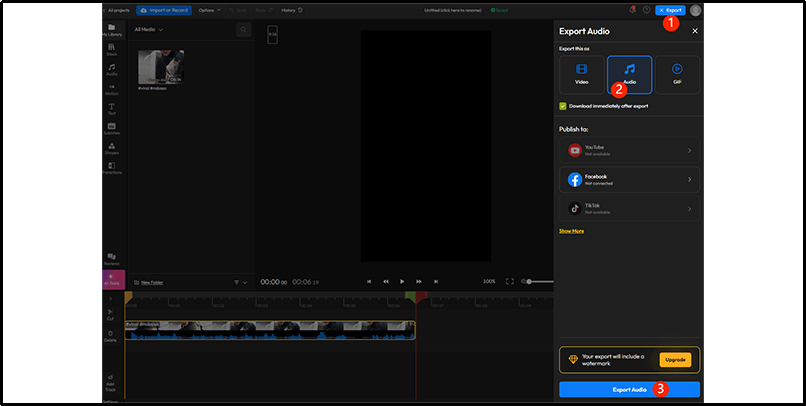Click the Show More link
Viewport: 806px width, 406px height.
[571, 231]
